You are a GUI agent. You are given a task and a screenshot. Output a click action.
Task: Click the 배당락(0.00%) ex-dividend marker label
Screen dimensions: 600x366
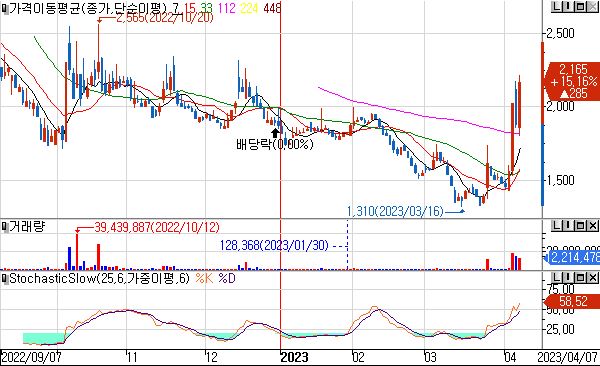[x=275, y=144]
